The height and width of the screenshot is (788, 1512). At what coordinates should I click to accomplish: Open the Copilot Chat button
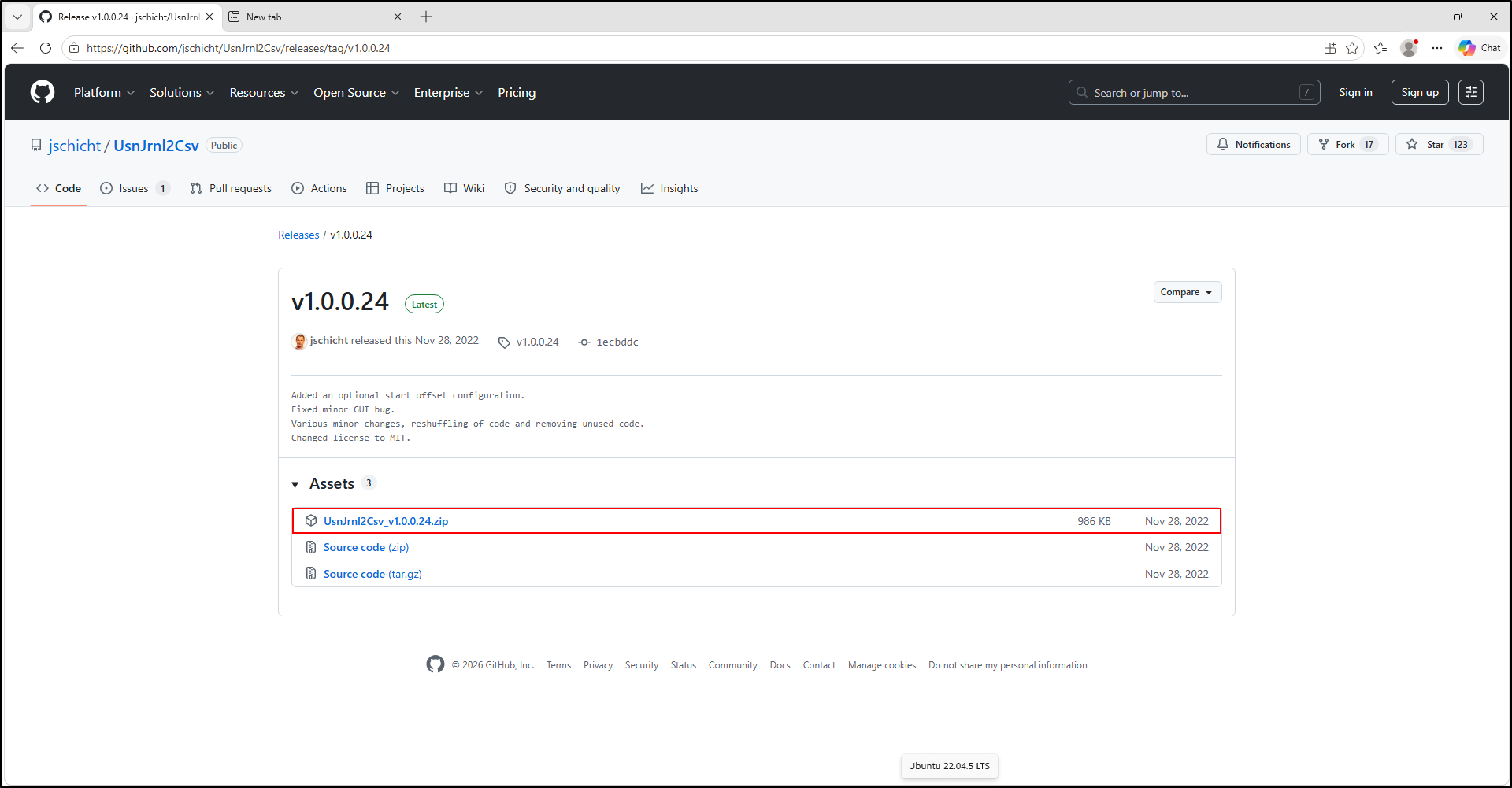(x=1479, y=48)
